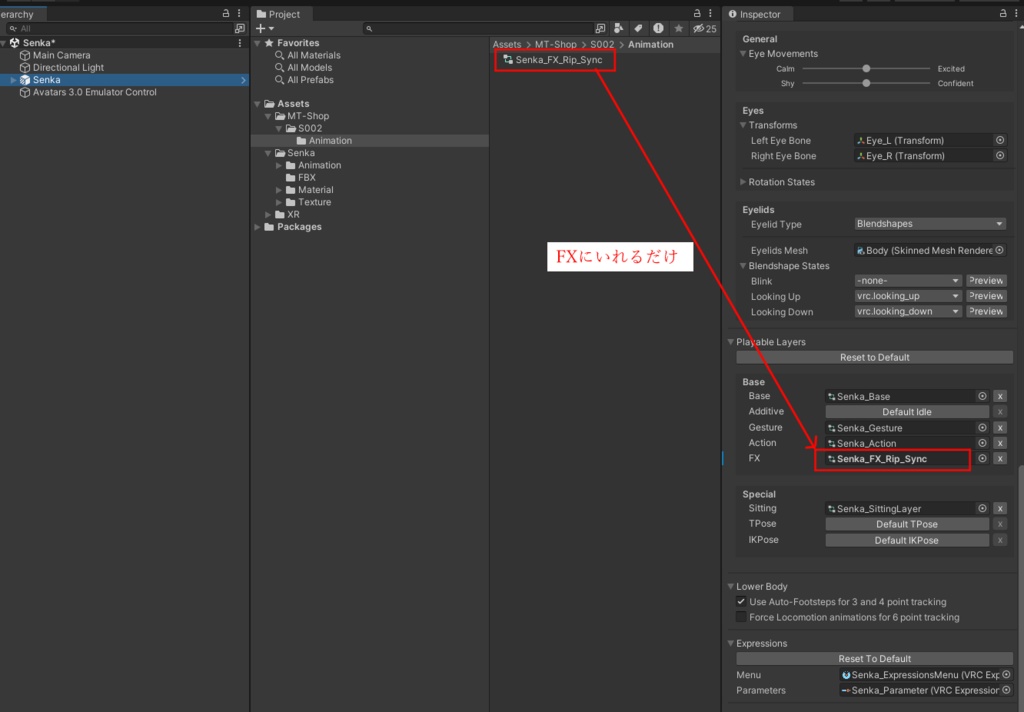Expand the XR folder in Project tree

(x=268, y=214)
